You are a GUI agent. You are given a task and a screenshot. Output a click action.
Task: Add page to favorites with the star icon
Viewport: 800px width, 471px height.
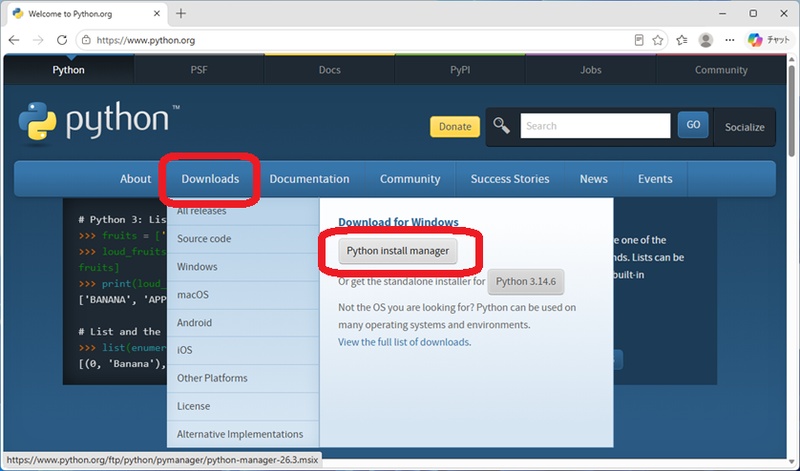tap(658, 40)
